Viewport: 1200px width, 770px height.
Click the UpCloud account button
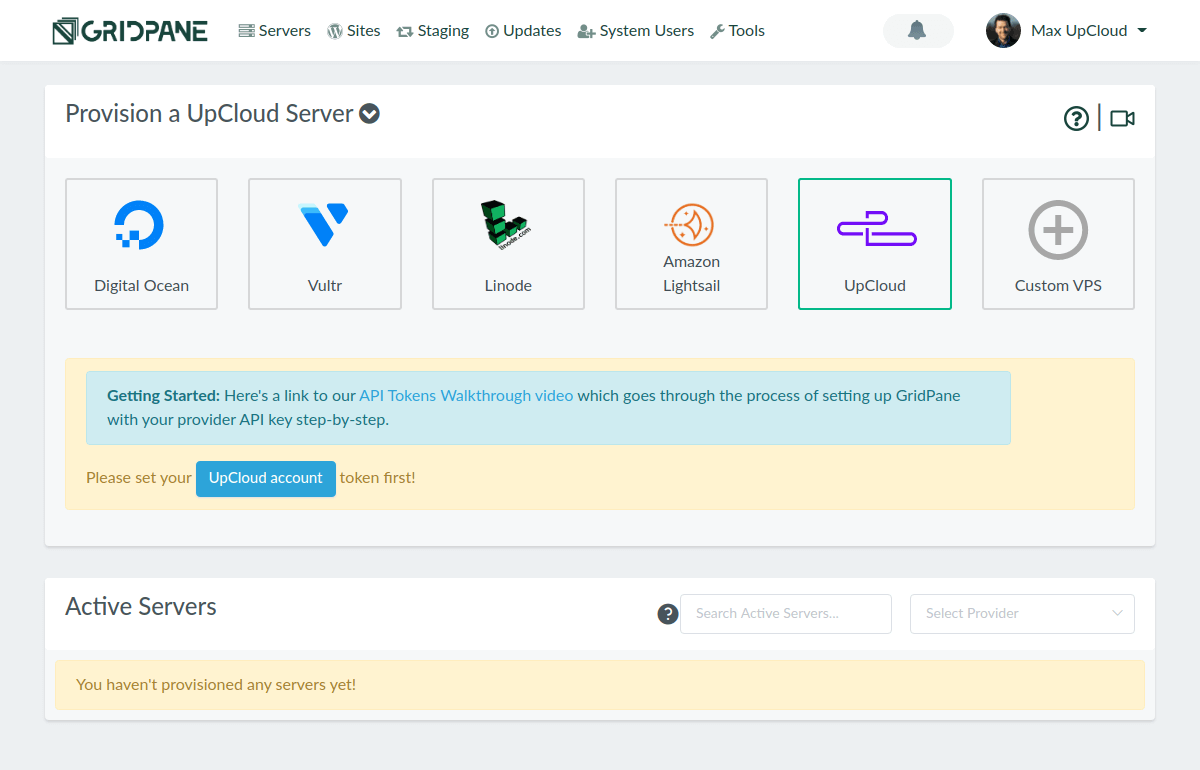[x=266, y=478]
